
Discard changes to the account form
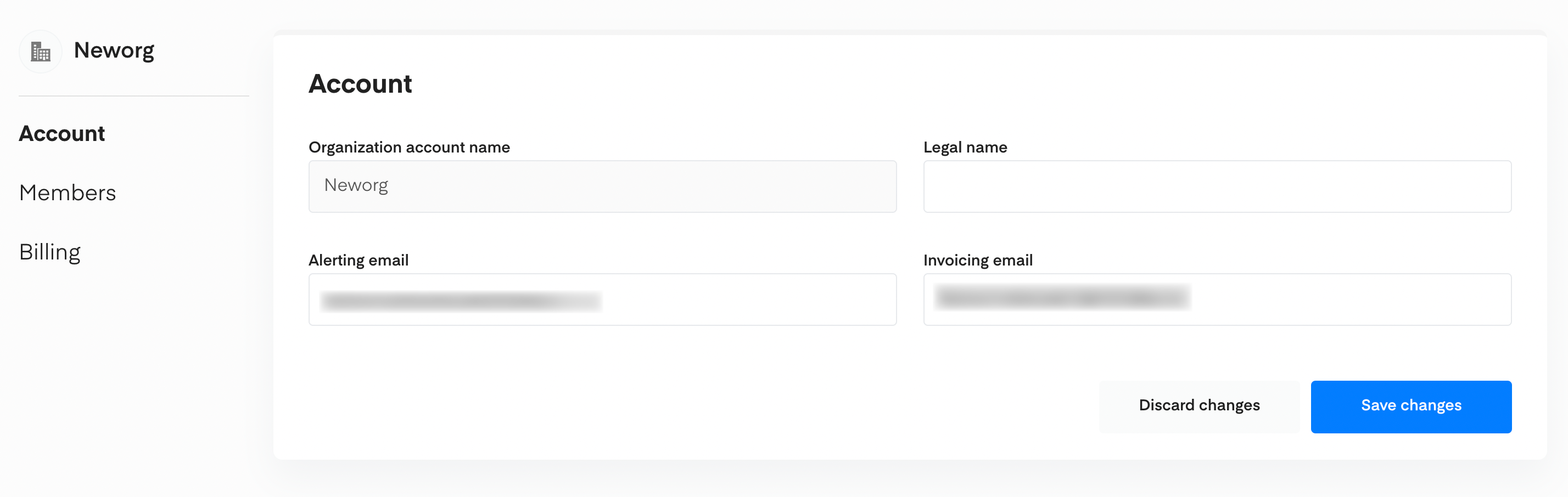point(1199,406)
